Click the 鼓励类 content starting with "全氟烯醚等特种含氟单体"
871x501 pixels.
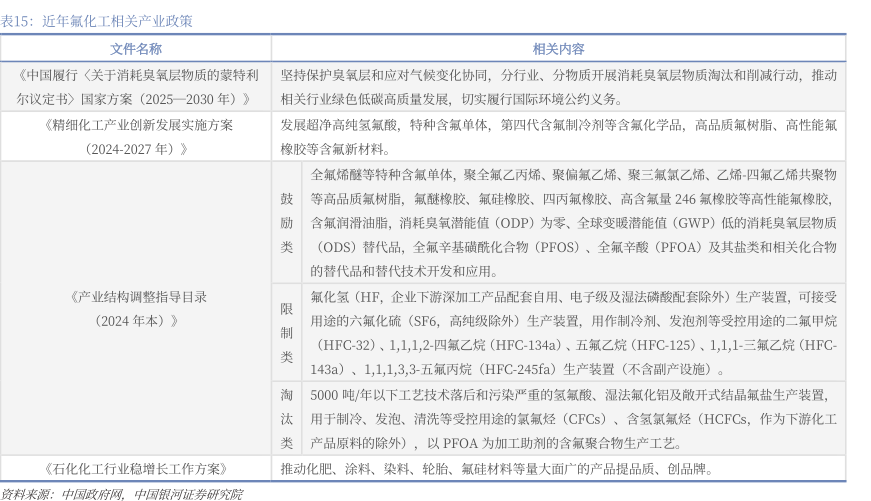click(x=573, y=221)
